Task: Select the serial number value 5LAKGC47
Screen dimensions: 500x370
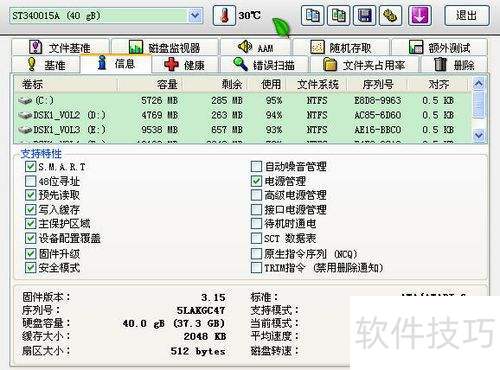Action: [201, 310]
